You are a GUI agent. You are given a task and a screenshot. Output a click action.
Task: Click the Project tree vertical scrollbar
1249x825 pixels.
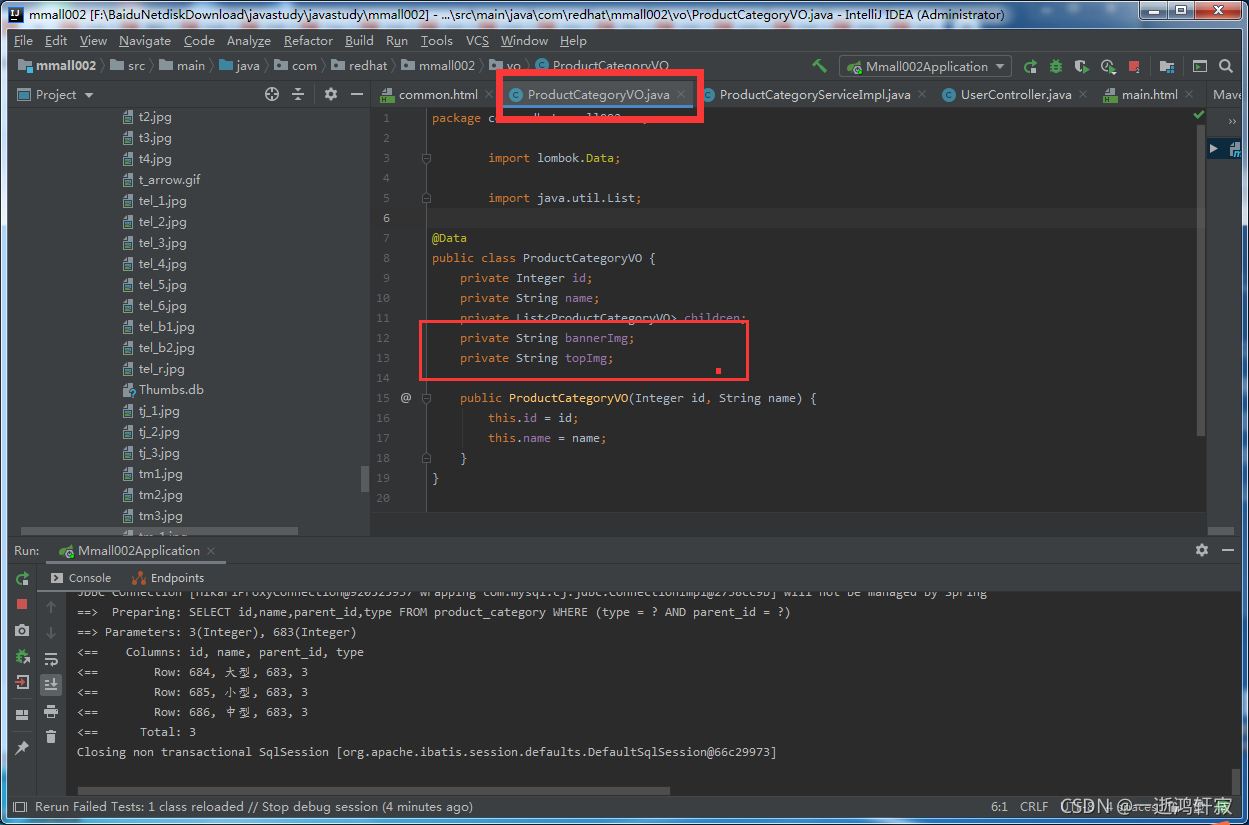(x=365, y=478)
